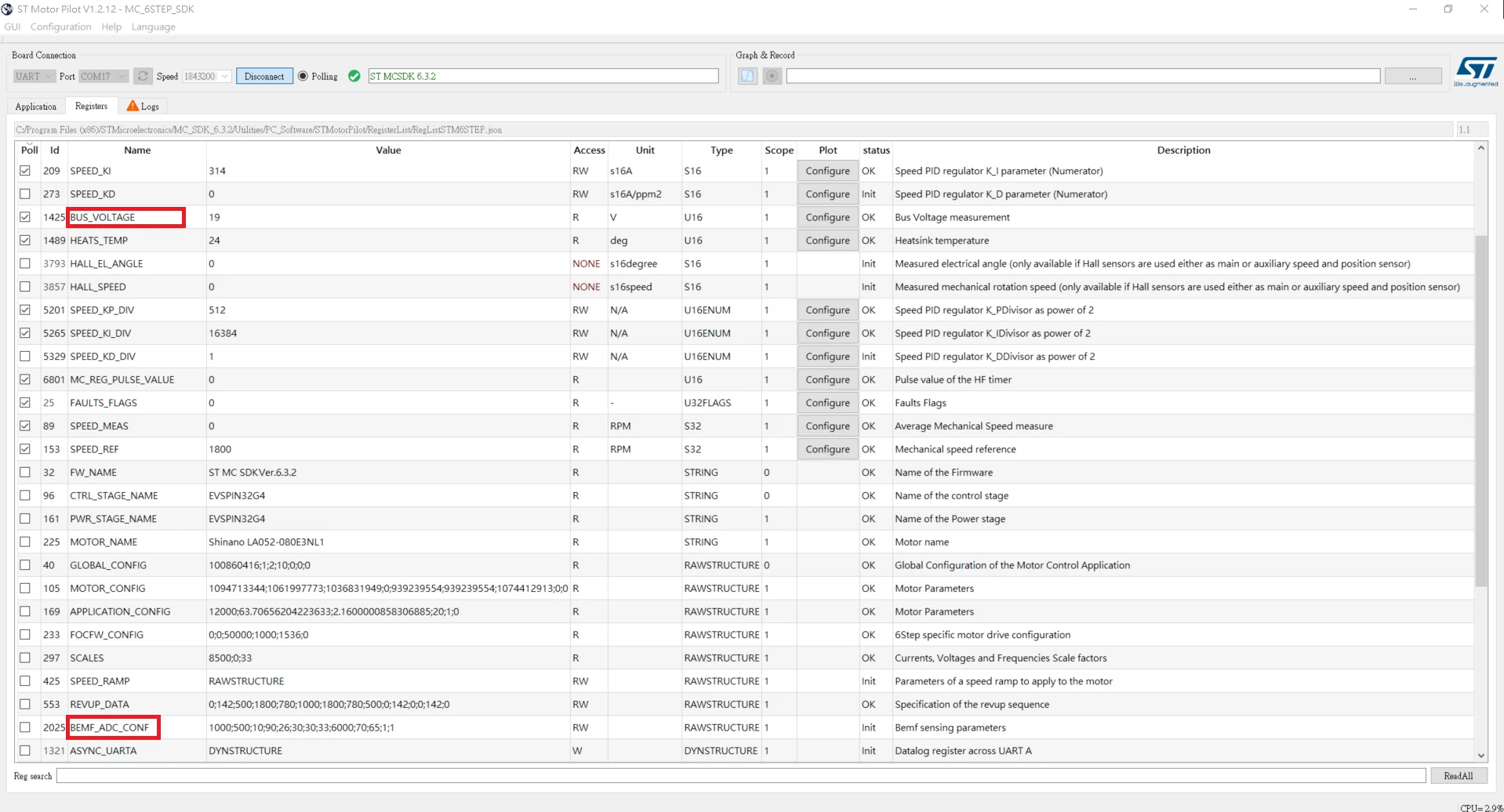Open the graph plot icon
Image resolution: width=1504 pixels, height=812 pixels.
[x=747, y=76]
